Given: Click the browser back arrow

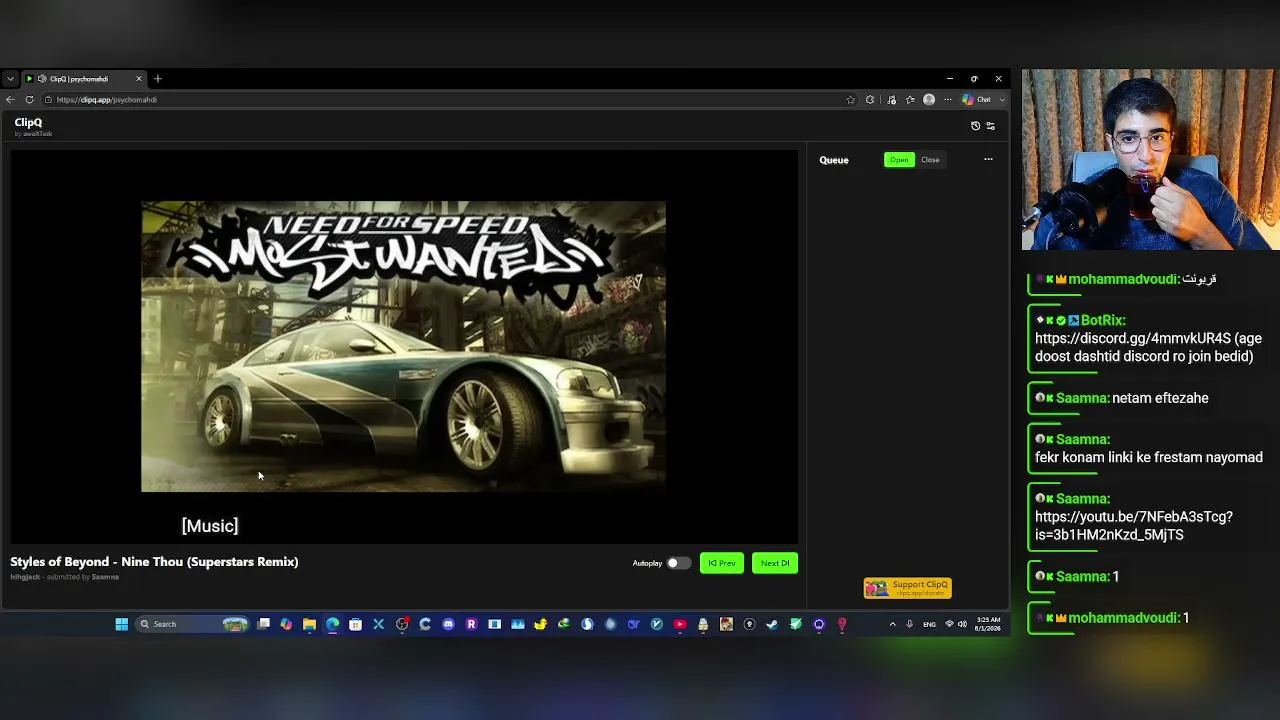Looking at the screenshot, I should pyautogui.click(x=10, y=100).
